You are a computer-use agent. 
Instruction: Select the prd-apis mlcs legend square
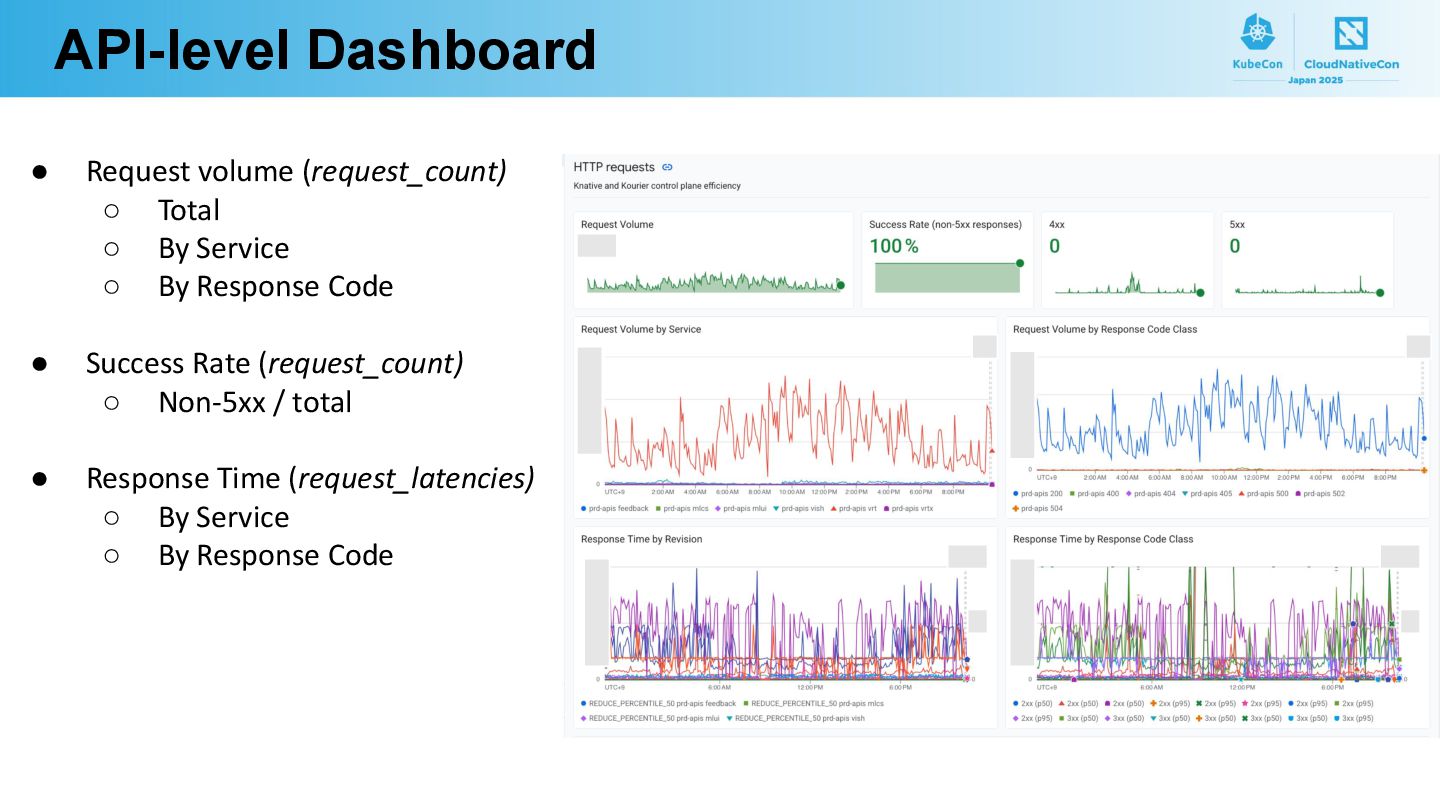point(661,508)
